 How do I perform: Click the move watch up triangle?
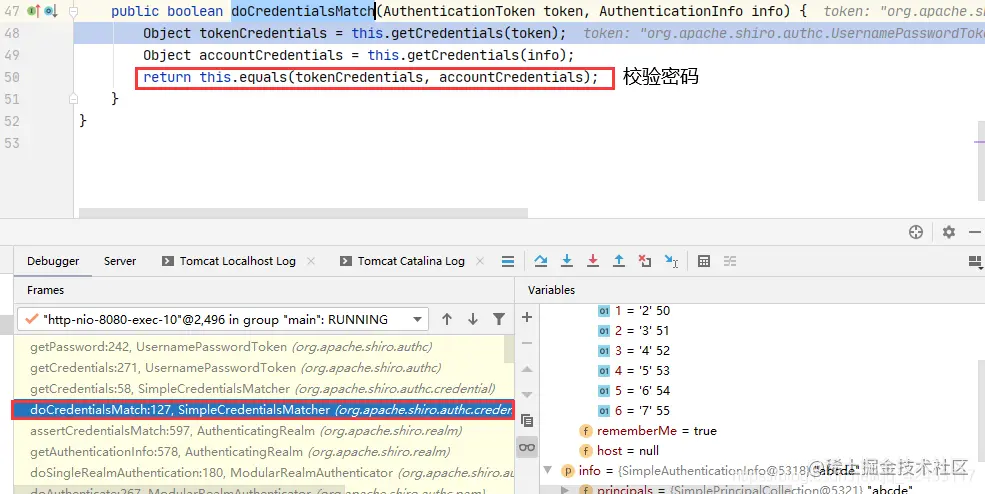527,369
